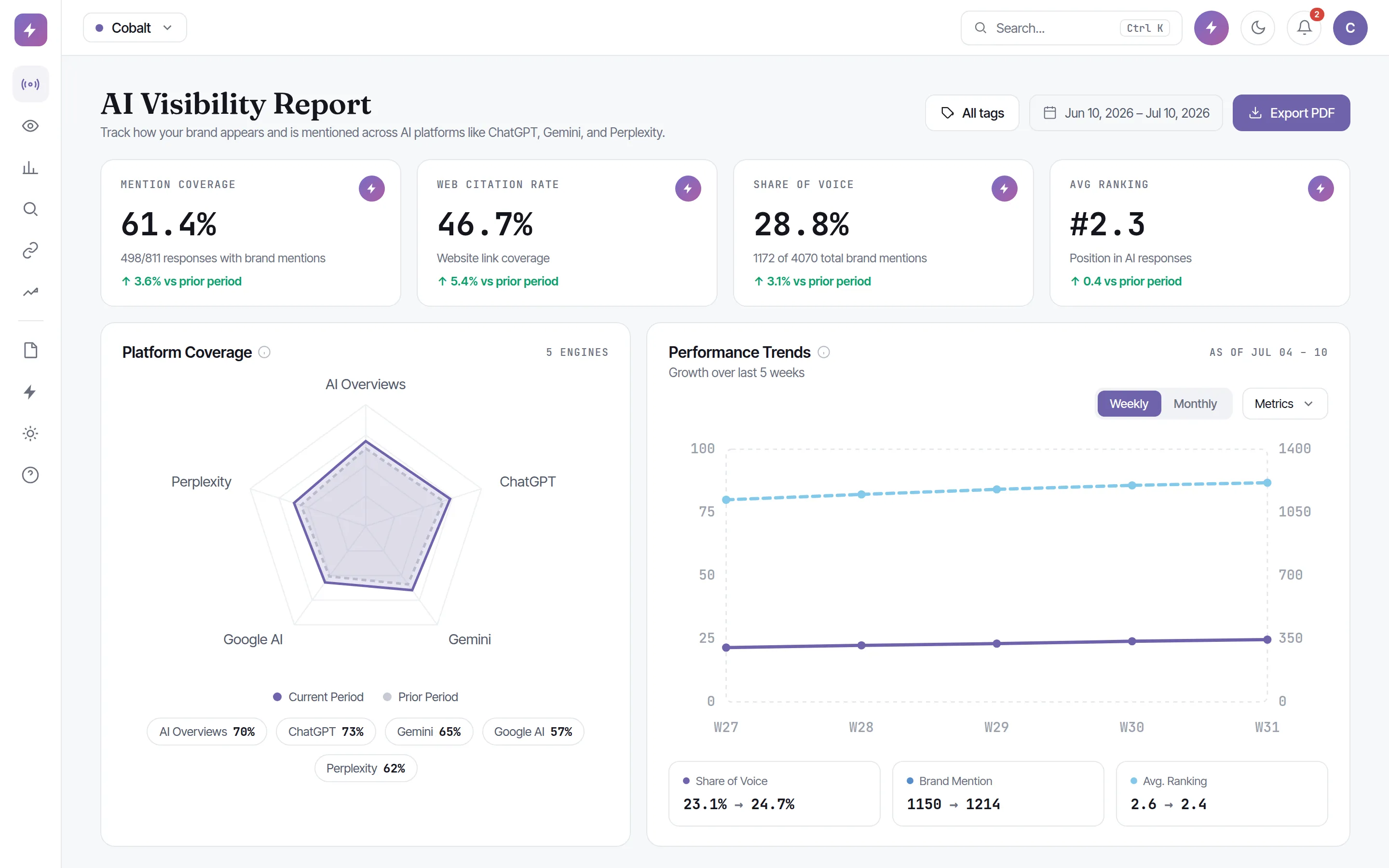Expand the Metrics dropdown
The width and height of the screenshot is (1389, 868).
(x=1284, y=404)
